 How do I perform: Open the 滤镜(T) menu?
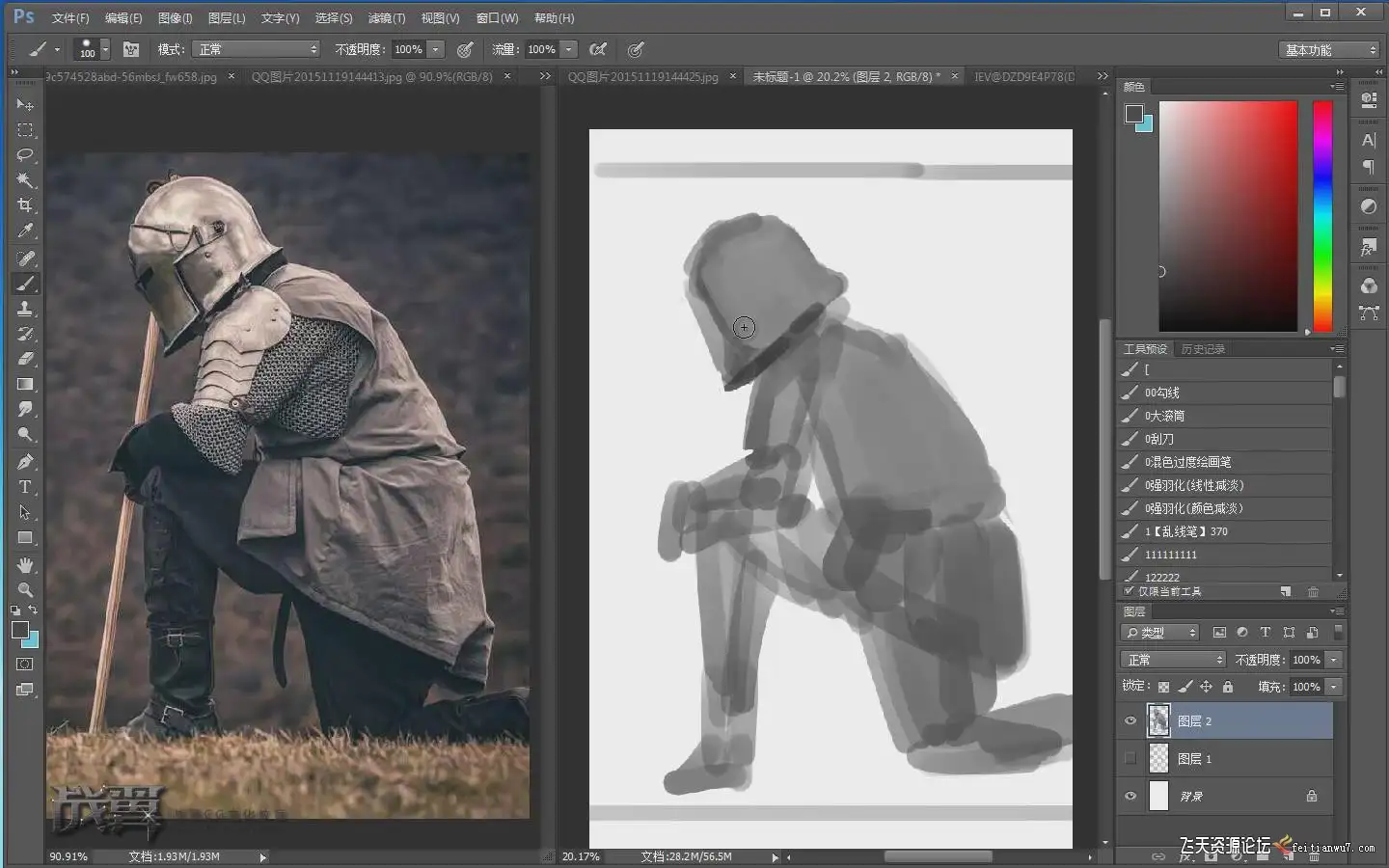click(386, 18)
